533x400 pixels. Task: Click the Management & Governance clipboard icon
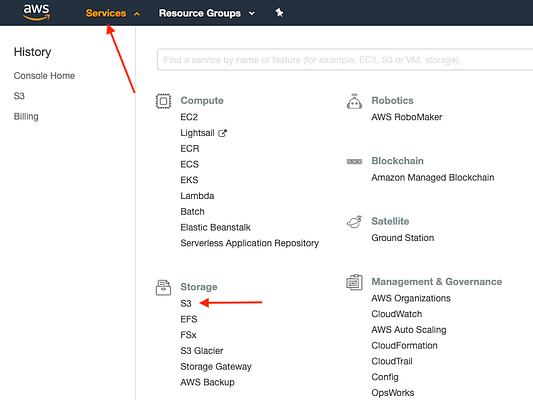[x=354, y=282]
